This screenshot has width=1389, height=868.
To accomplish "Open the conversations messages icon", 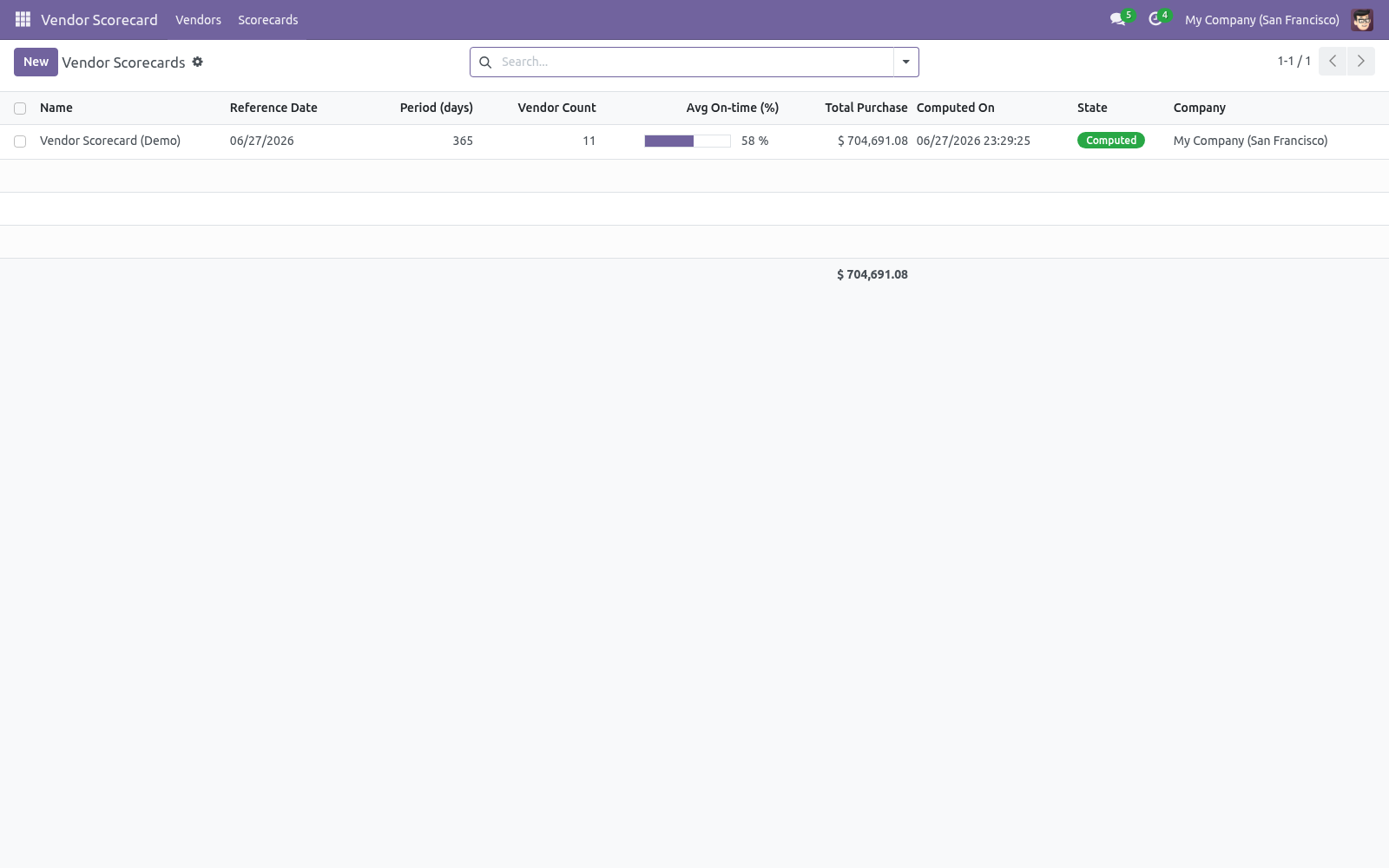I will 1117,19.
